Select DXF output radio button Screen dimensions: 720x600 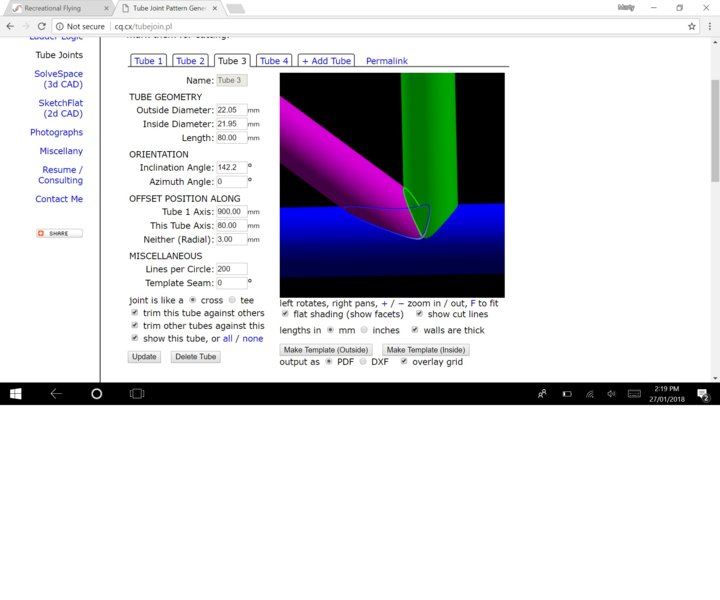tap(363, 361)
